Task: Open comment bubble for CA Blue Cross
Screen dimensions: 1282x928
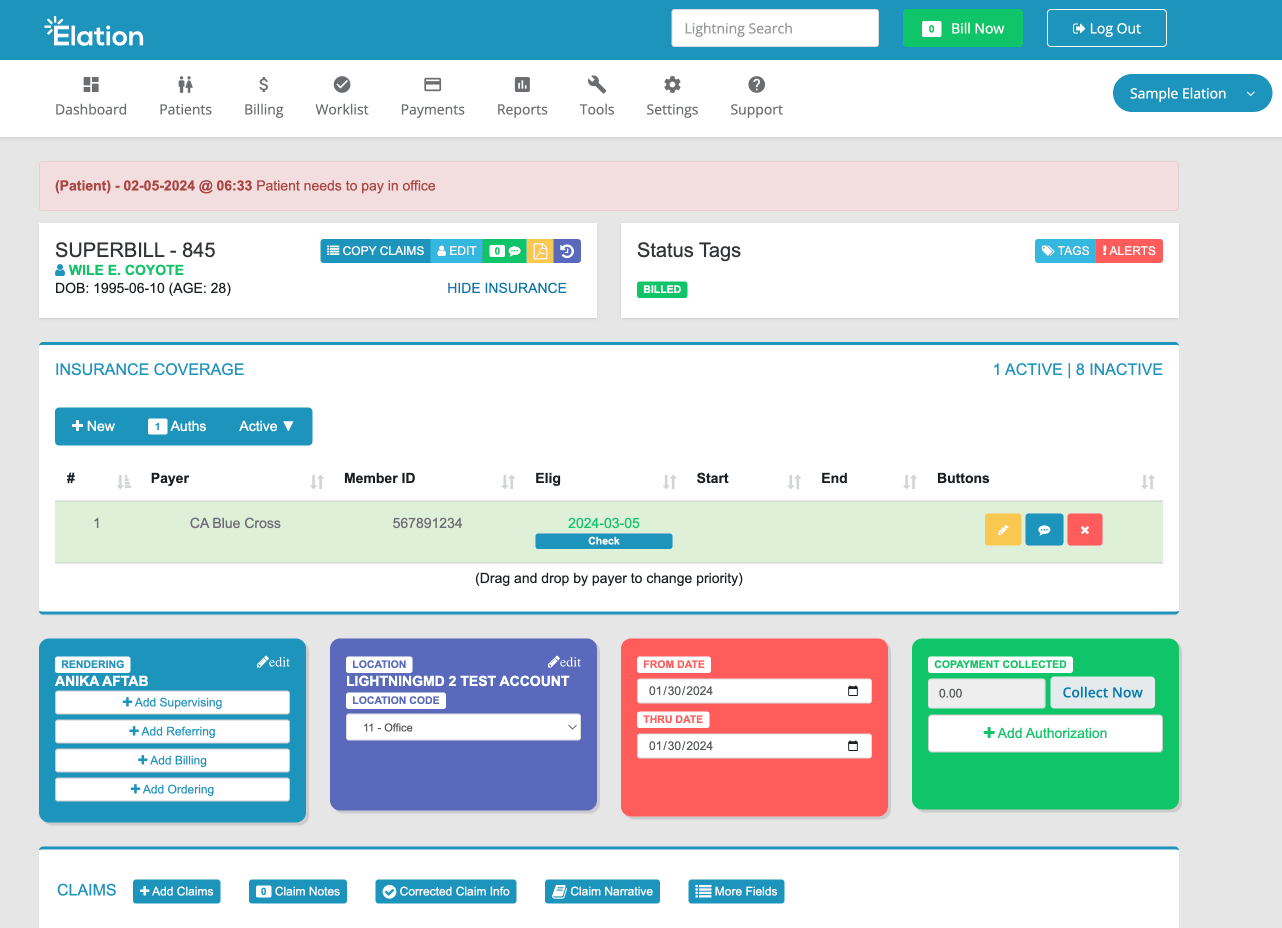Action: (1044, 530)
